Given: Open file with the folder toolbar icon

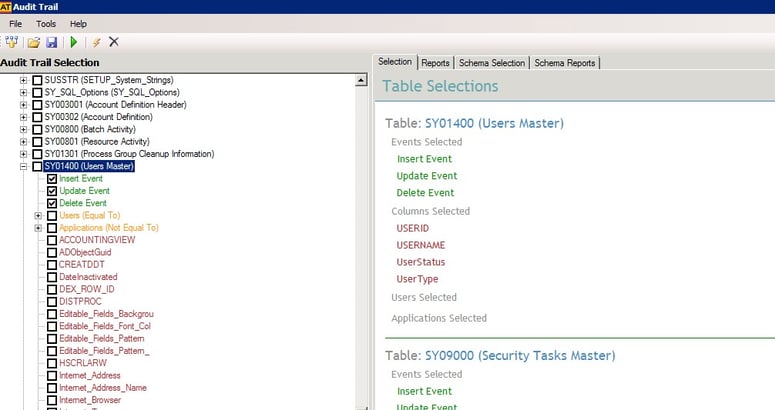Looking at the screenshot, I should pos(34,42).
